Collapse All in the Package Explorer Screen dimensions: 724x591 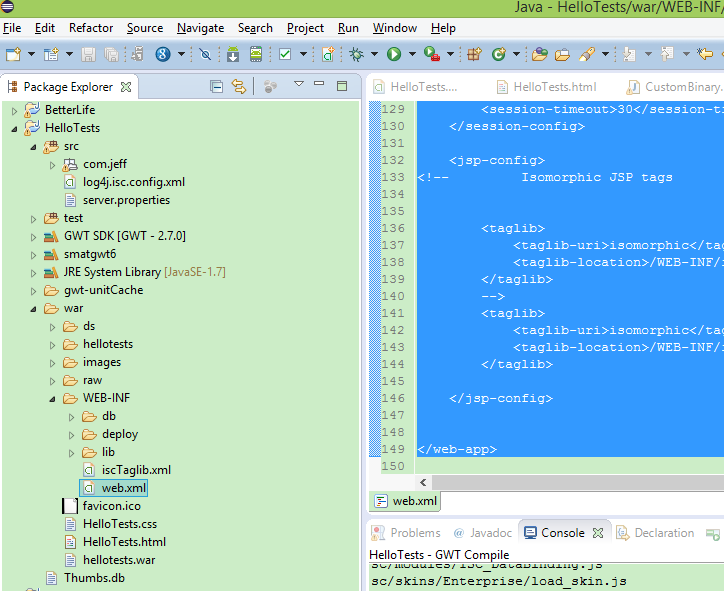216,87
